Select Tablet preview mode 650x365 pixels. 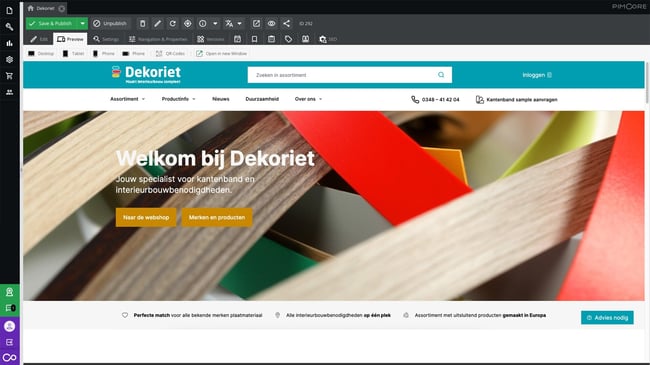coord(73,54)
